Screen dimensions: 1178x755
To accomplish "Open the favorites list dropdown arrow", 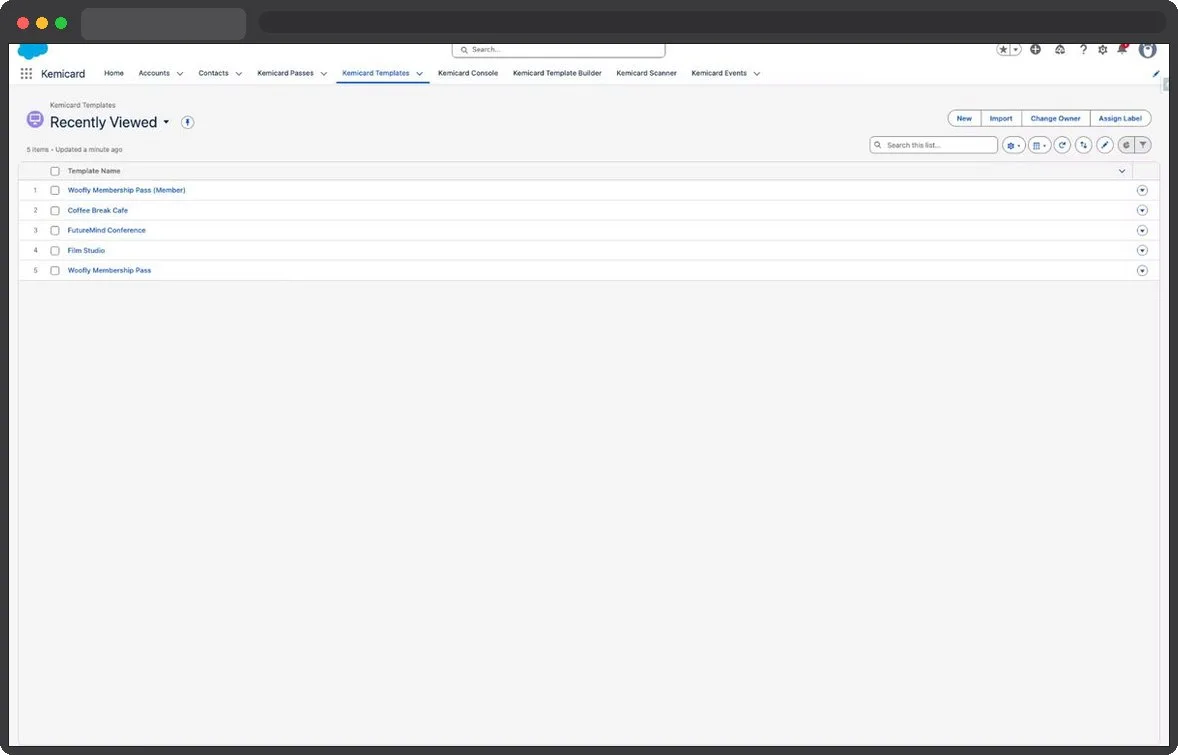I will pos(1016,50).
